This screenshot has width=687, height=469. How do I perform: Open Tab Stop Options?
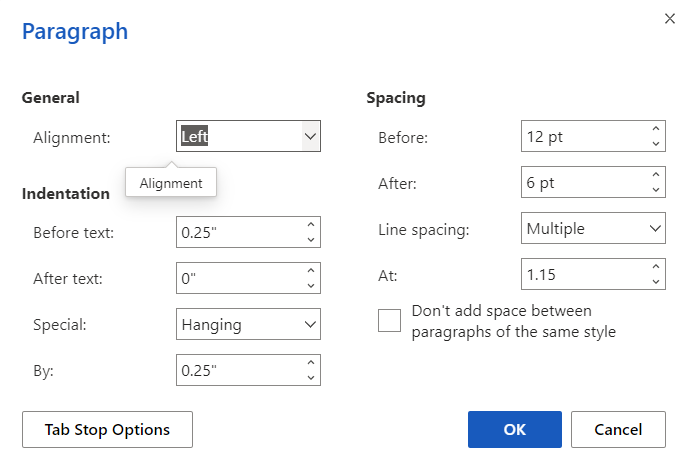click(x=107, y=430)
